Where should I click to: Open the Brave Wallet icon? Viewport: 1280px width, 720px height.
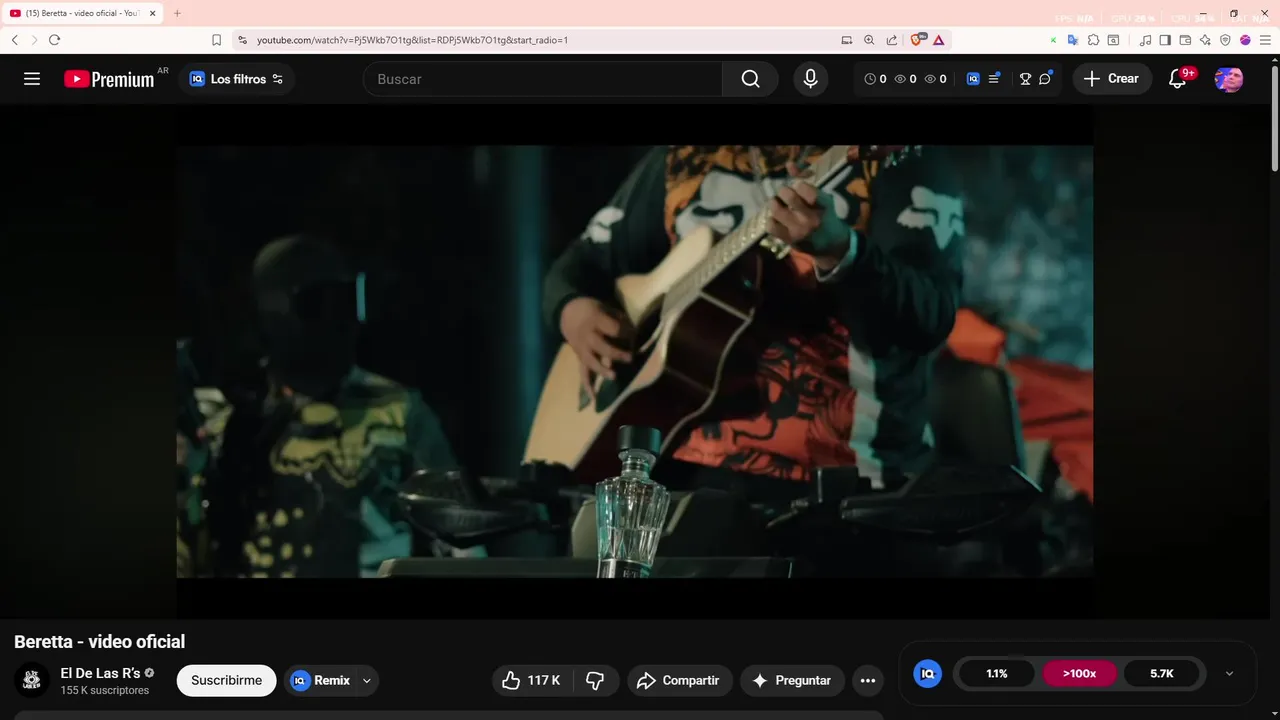tap(1186, 40)
